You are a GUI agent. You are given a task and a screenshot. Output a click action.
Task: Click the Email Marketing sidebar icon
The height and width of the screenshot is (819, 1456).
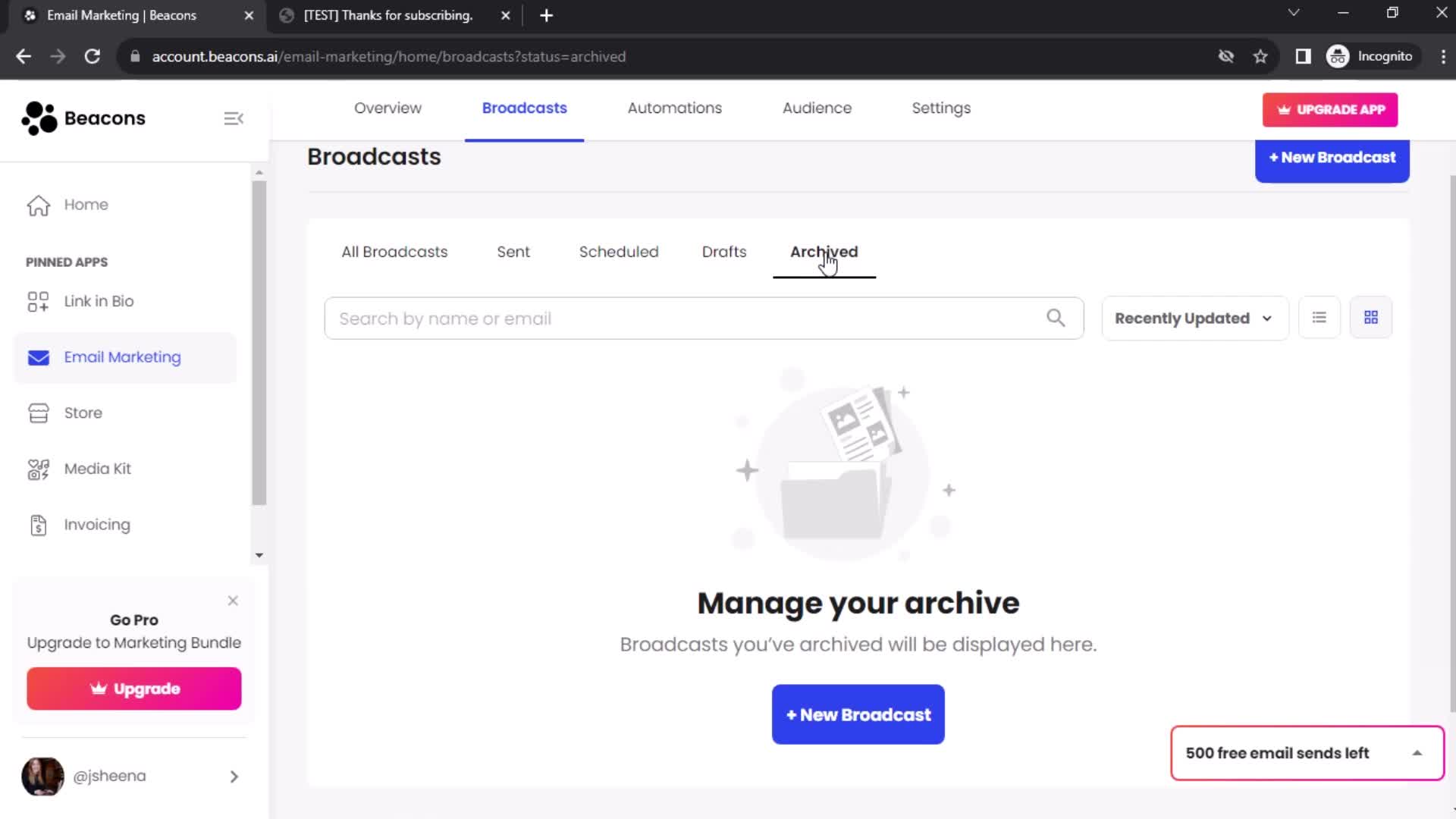[38, 357]
